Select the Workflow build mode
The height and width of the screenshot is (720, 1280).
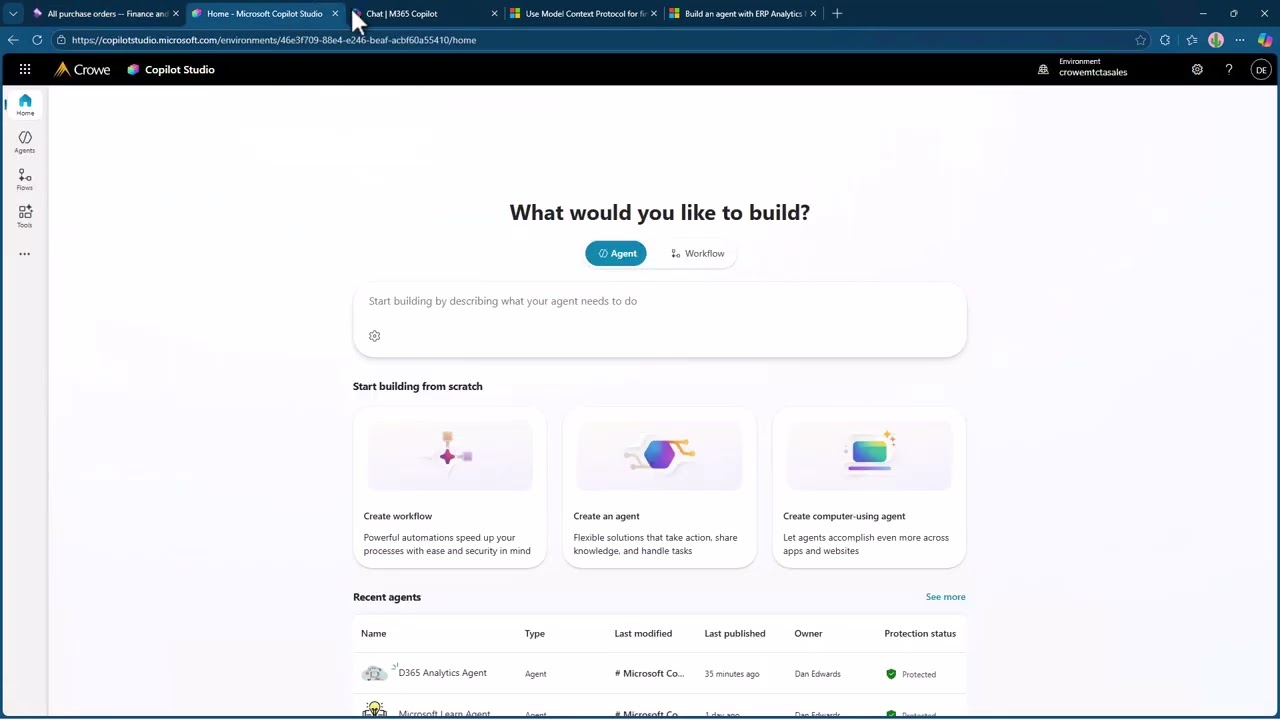tap(697, 254)
